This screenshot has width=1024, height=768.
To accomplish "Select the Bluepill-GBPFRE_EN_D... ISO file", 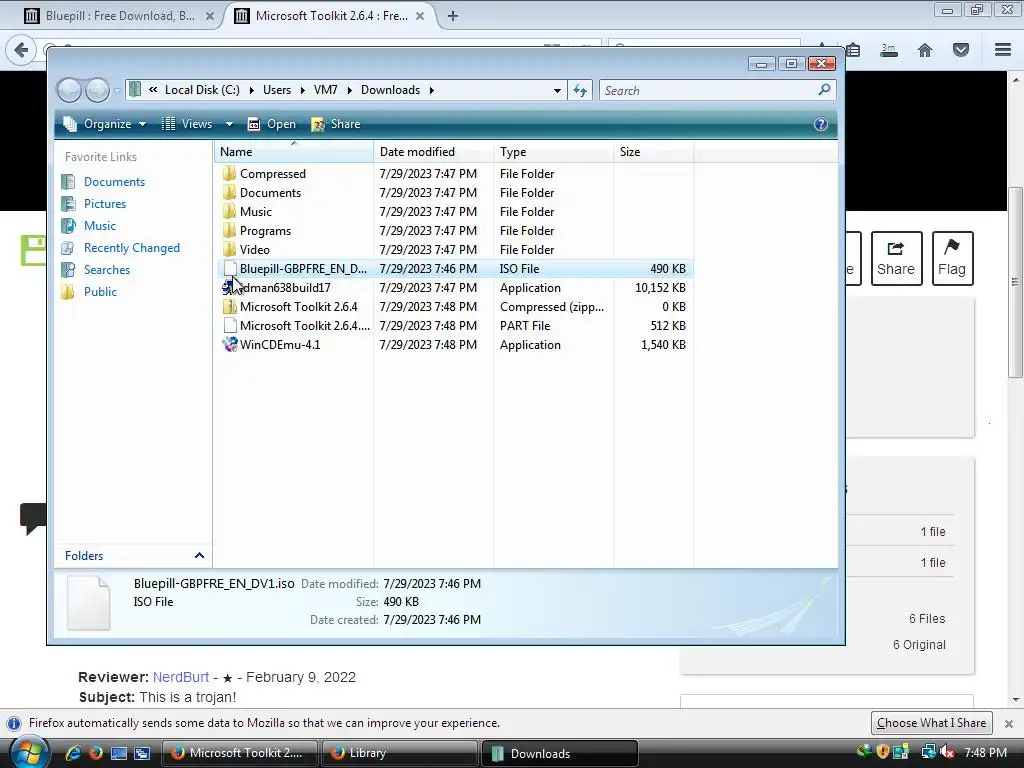I will (455, 268).
